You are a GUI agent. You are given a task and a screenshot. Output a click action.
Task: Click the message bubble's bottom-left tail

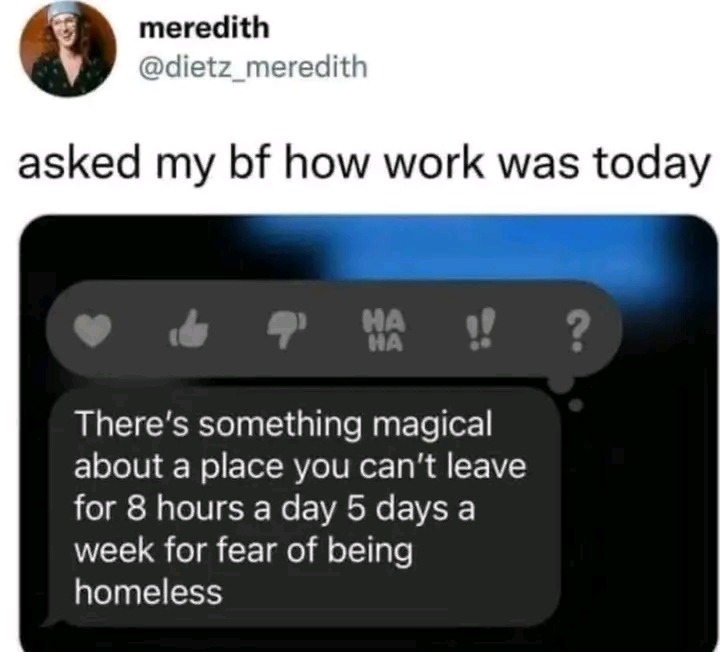[x=51, y=621]
